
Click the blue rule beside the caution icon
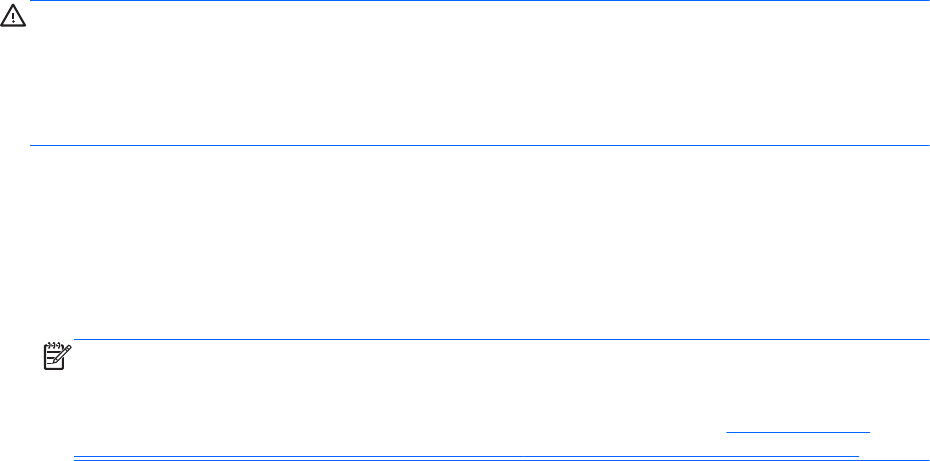480,1
